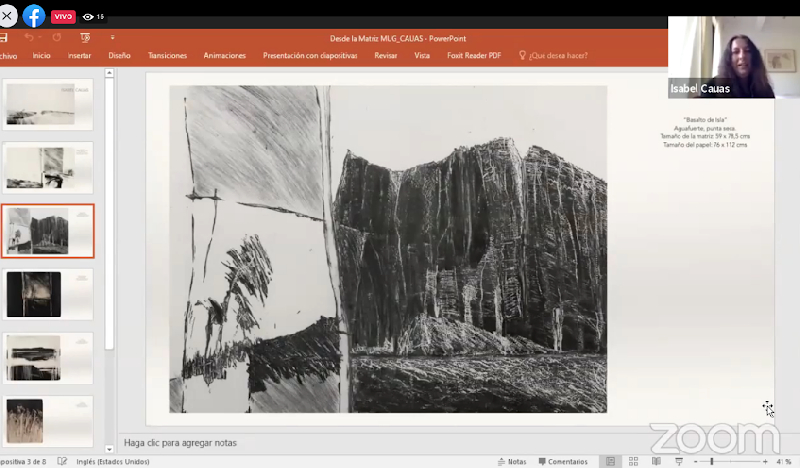
Task: Select slide 1 thumbnail with landscape
Action: pyautogui.click(x=48, y=104)
